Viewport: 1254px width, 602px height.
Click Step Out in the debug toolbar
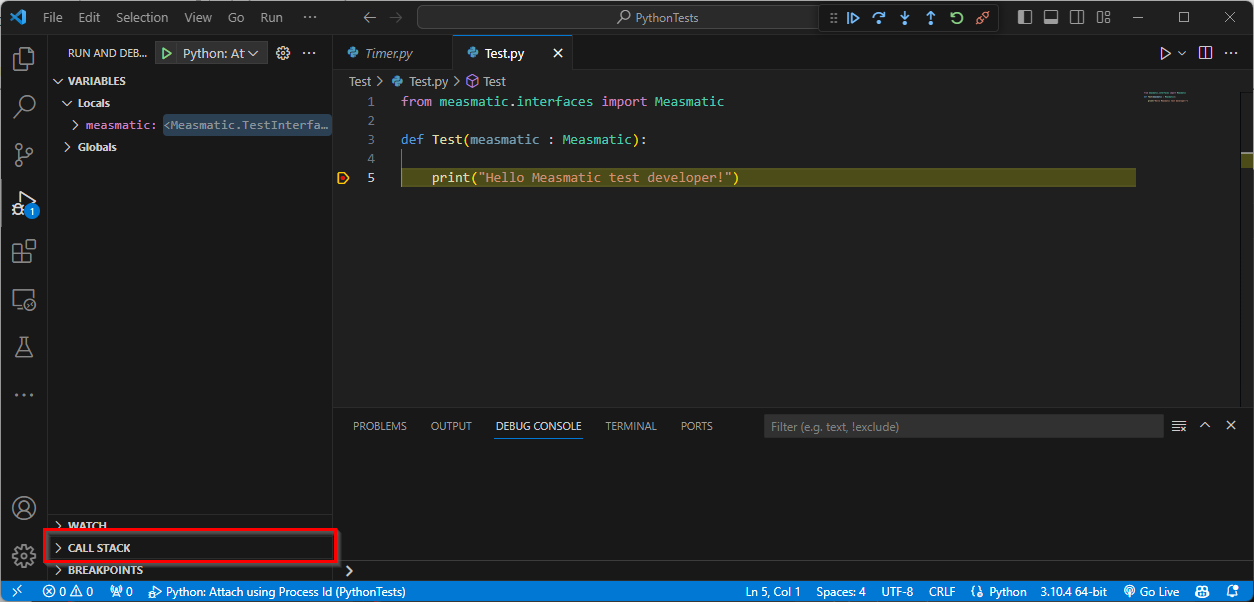pos(931,18)
